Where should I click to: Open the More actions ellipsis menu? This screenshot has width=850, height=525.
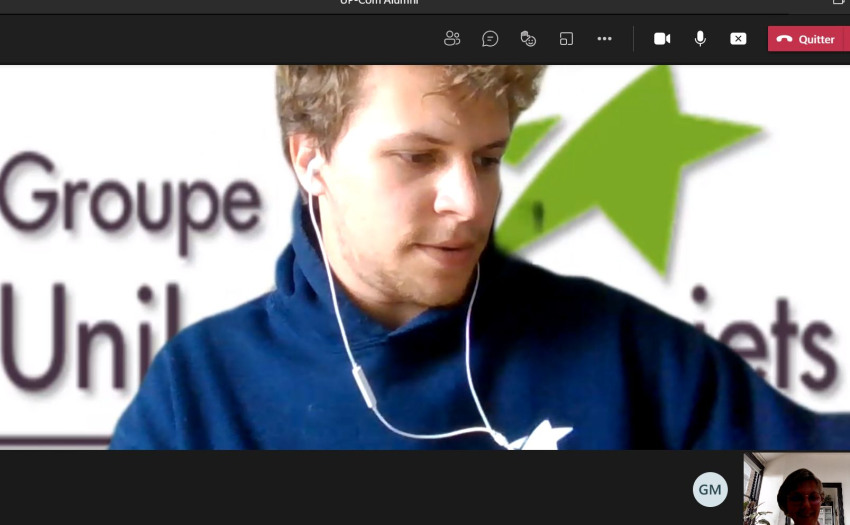pyautogui.click(x=604, y=39)
